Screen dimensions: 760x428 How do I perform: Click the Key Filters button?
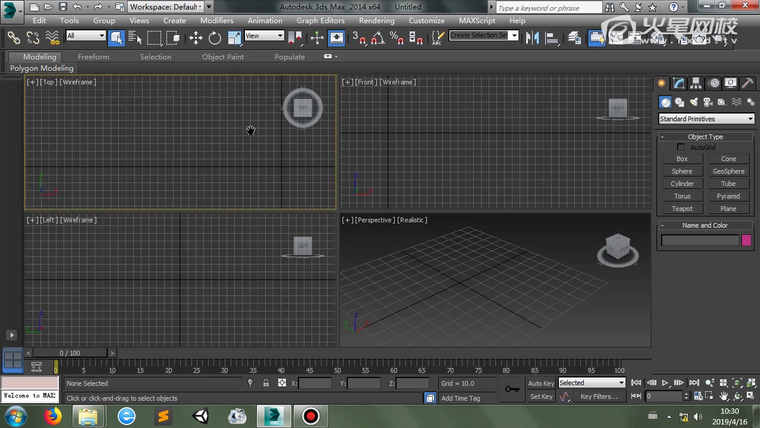[x=599, y=397]
